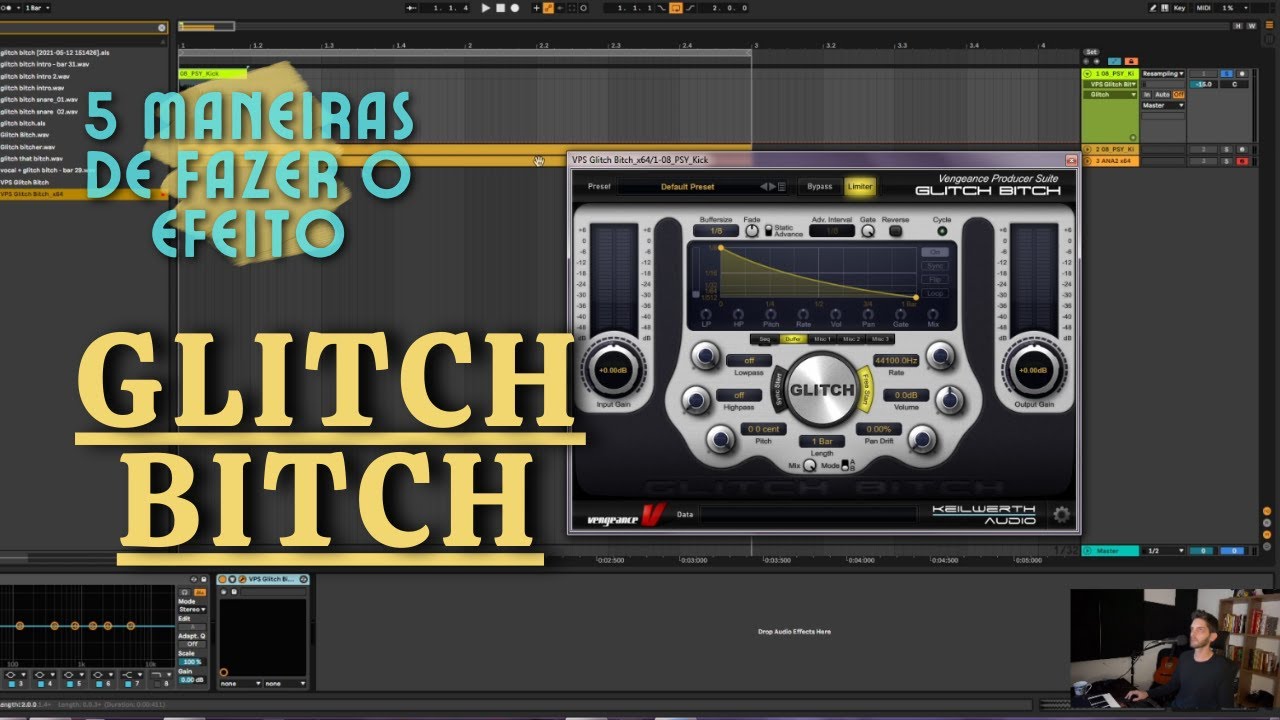Switch to the Misc 3 tab

click(880, 339)
